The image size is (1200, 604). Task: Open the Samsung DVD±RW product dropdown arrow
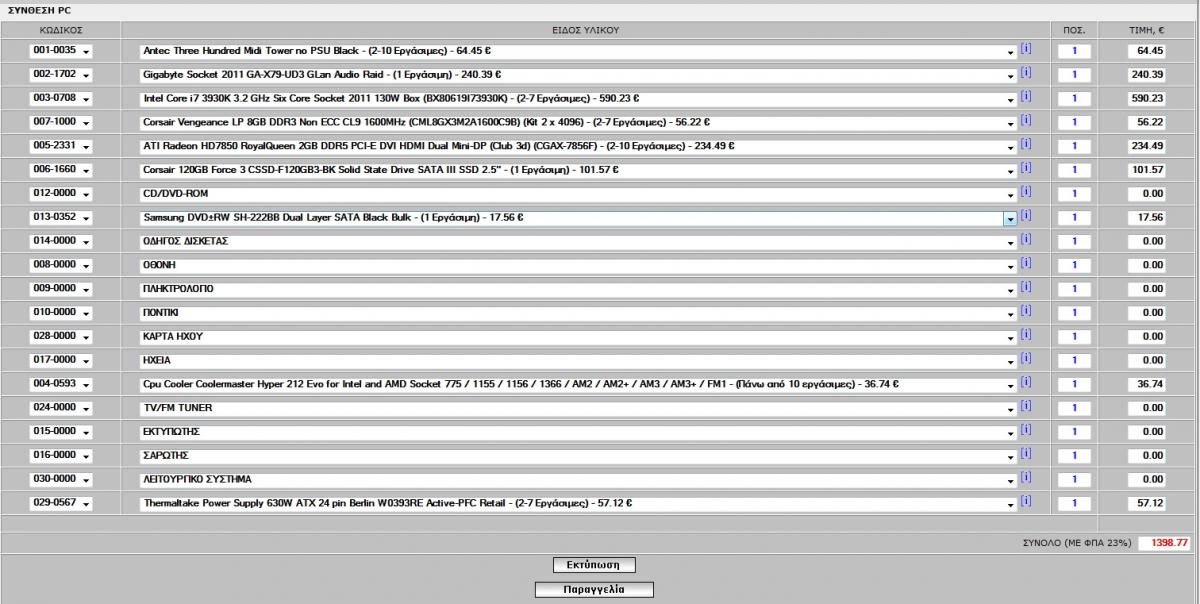coord(1010,217)
